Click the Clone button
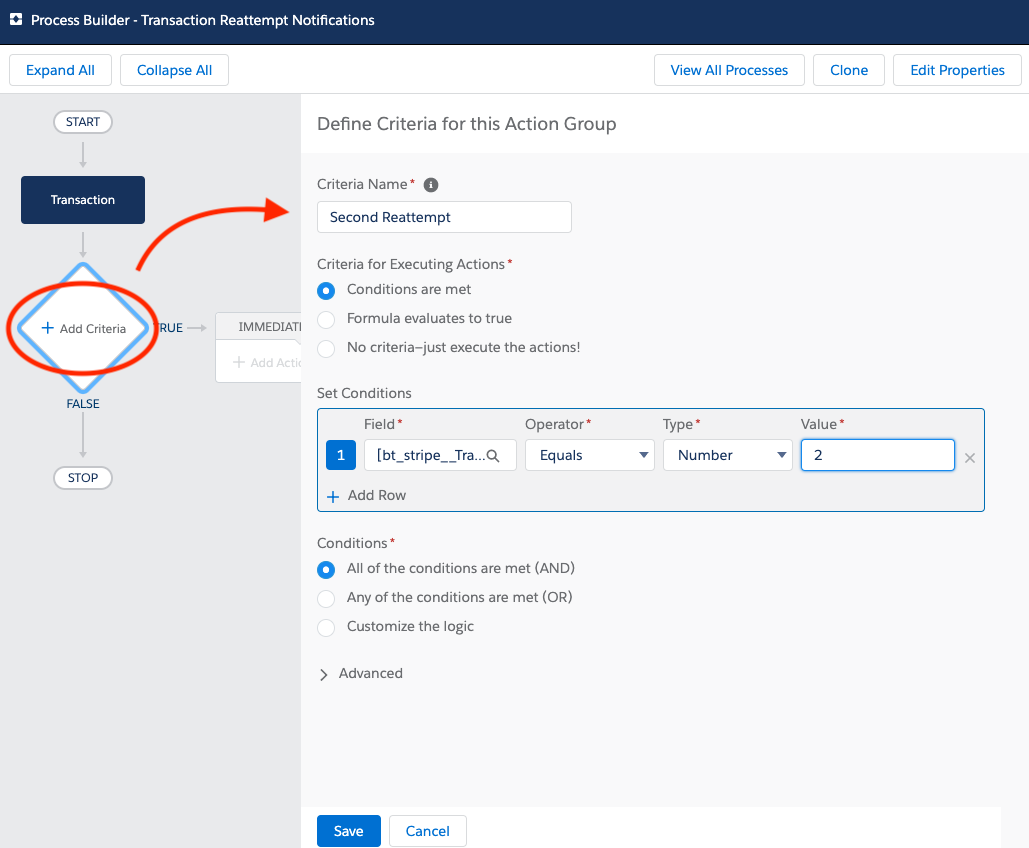1029x848 pixels. tap(849, 70)
